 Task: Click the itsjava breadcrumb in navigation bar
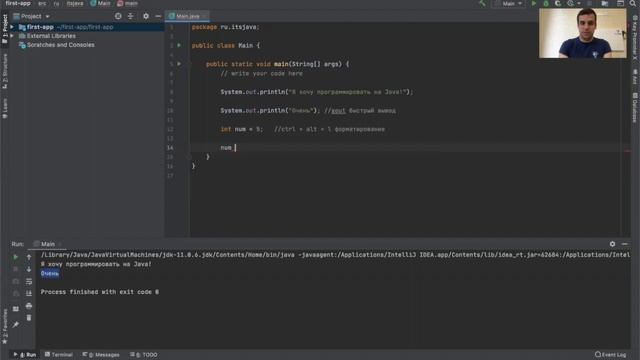coord(75,3)
